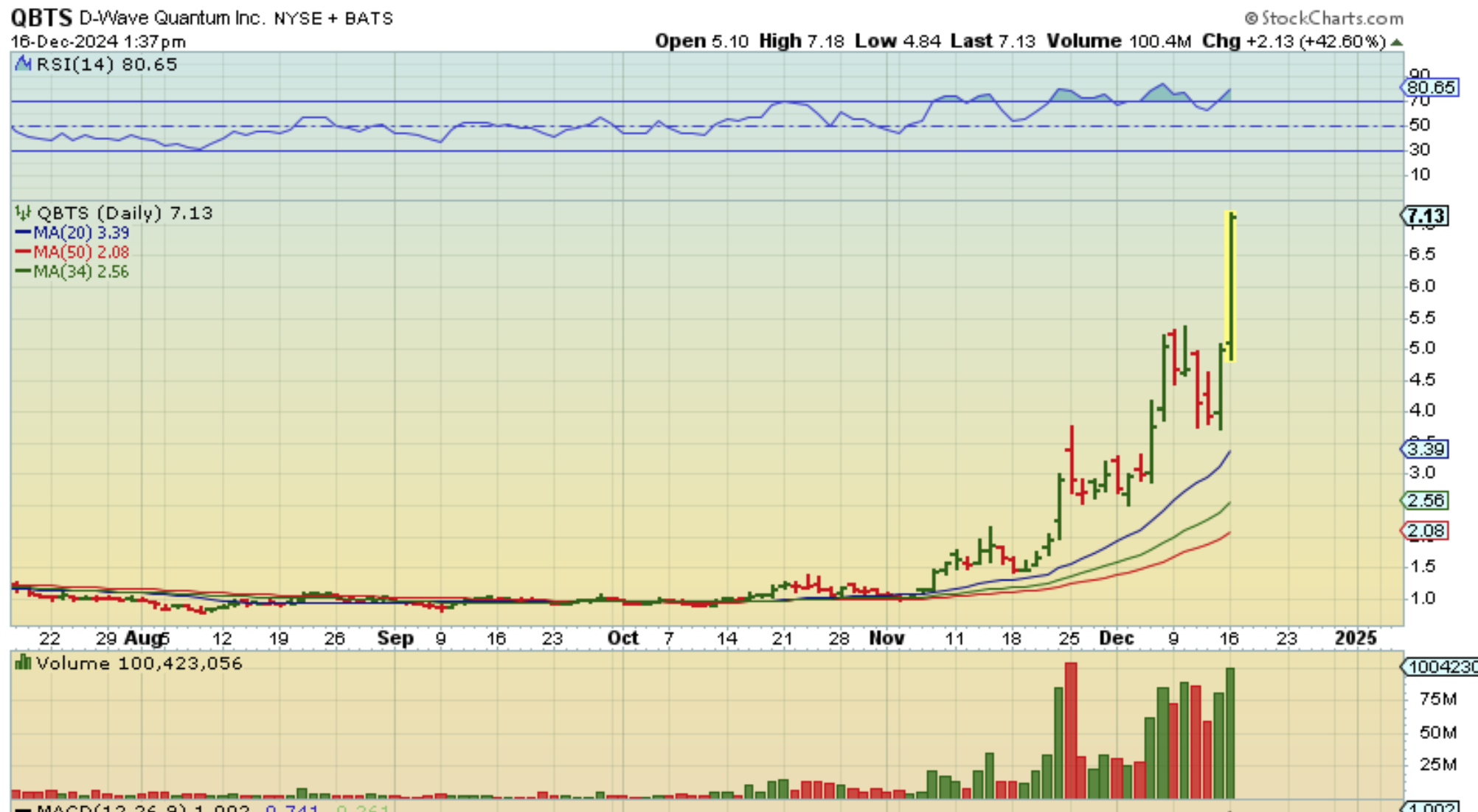
Task: Click the 7.13 last price tag on axis
Action: tap(1425, 216)
